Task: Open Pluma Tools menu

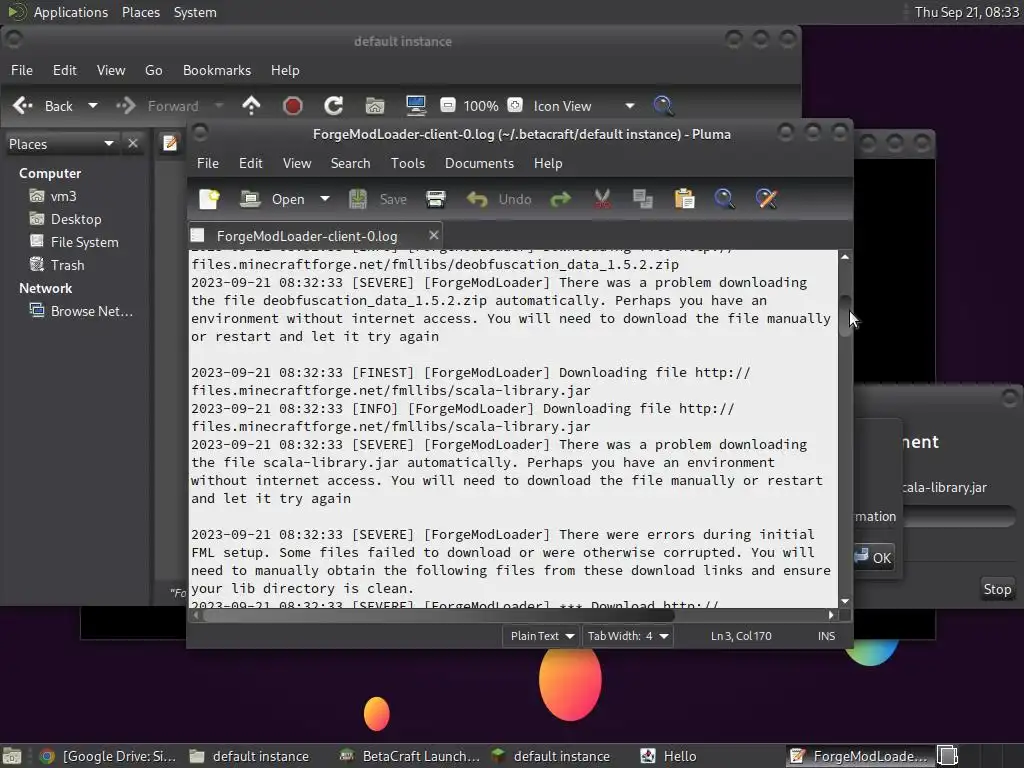Action: pos(408,163)
